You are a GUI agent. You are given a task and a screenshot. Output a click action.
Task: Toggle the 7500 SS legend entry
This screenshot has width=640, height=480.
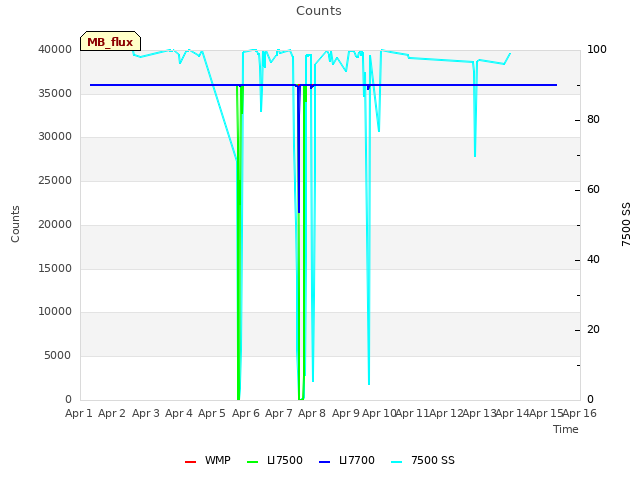point(423,460)
